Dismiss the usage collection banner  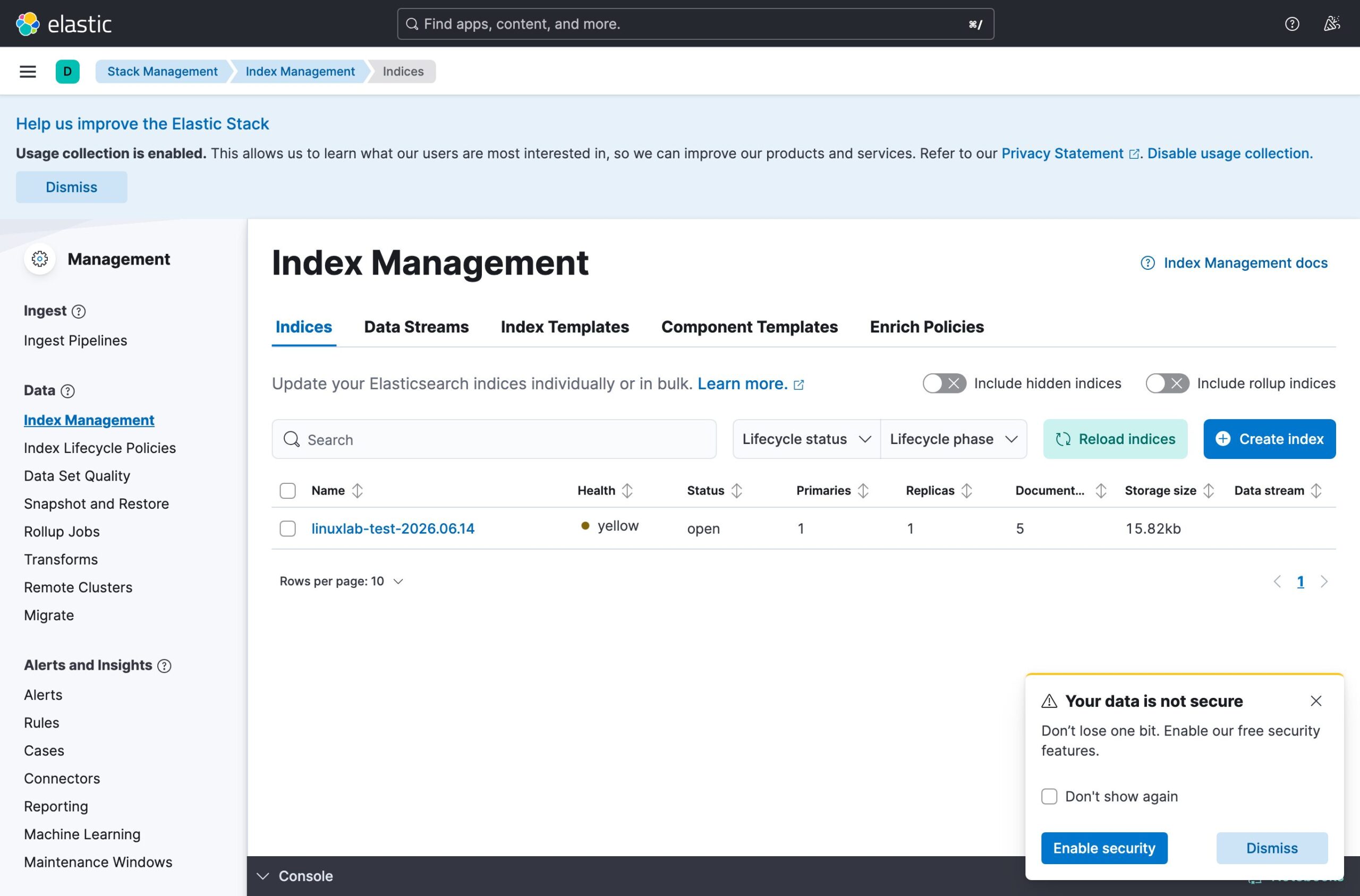pos(71,187)
